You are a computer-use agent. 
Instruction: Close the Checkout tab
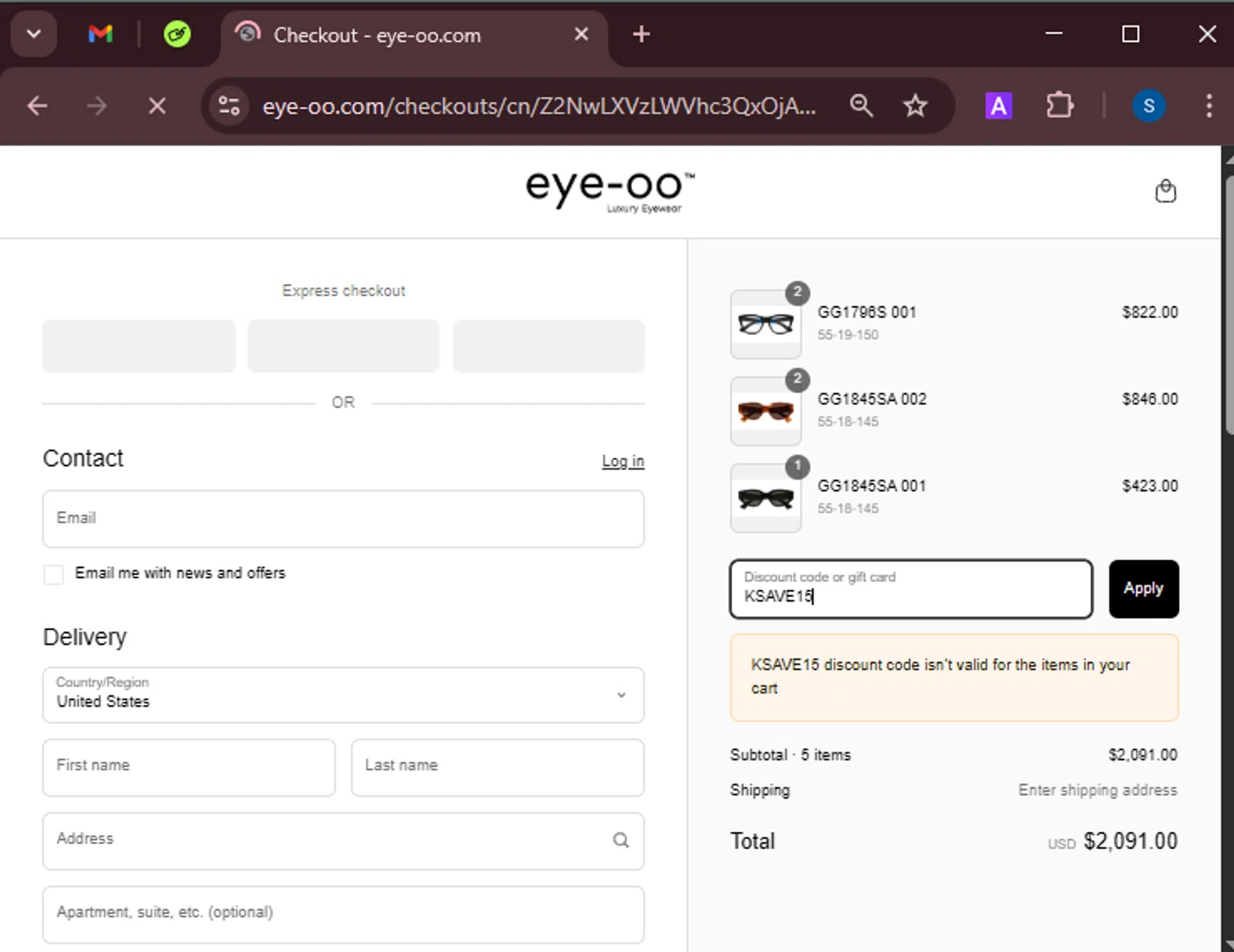581,35
